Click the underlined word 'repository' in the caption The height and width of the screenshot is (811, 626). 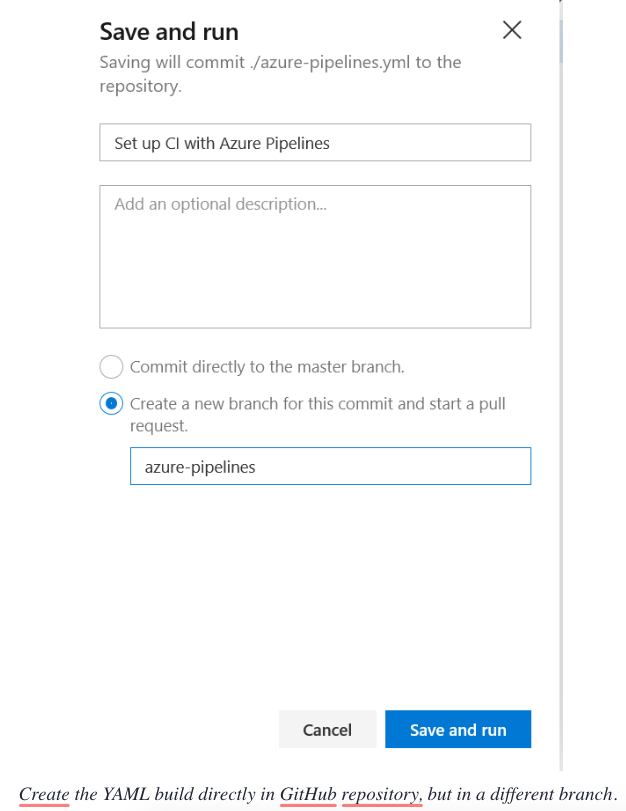click(x=380, y=794)
